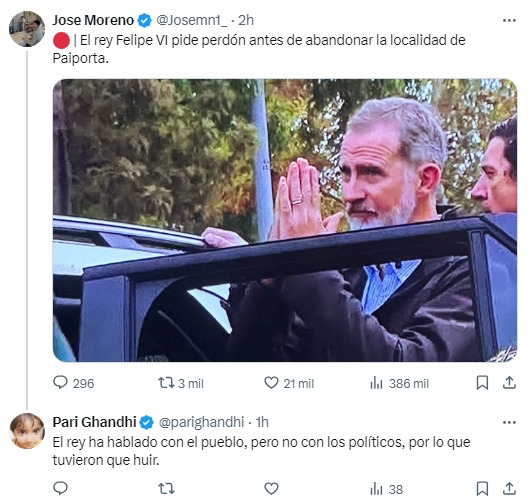Retweet Jose Moreno's post with 3 mil reposts
The height and width of the screenshot is (503, 529).
(x=181, y=383)
